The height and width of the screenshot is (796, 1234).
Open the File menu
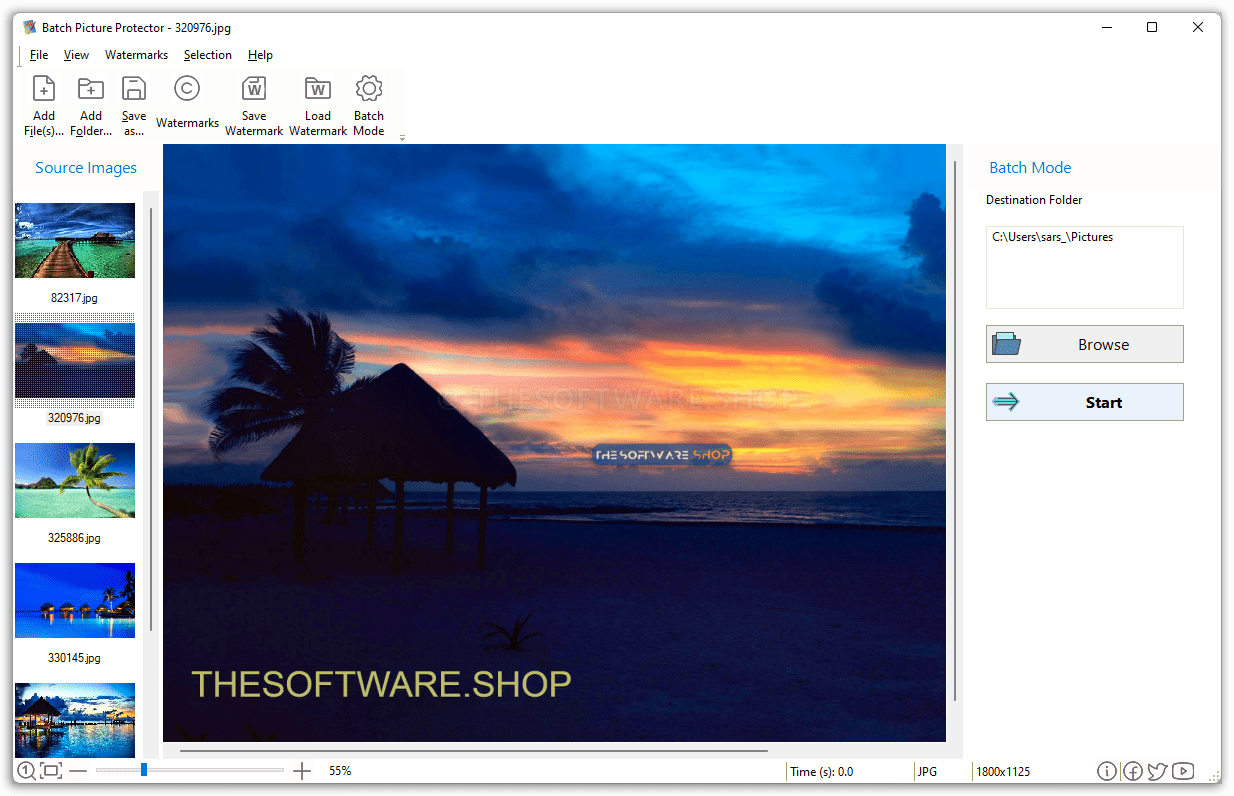click(39, 55)
